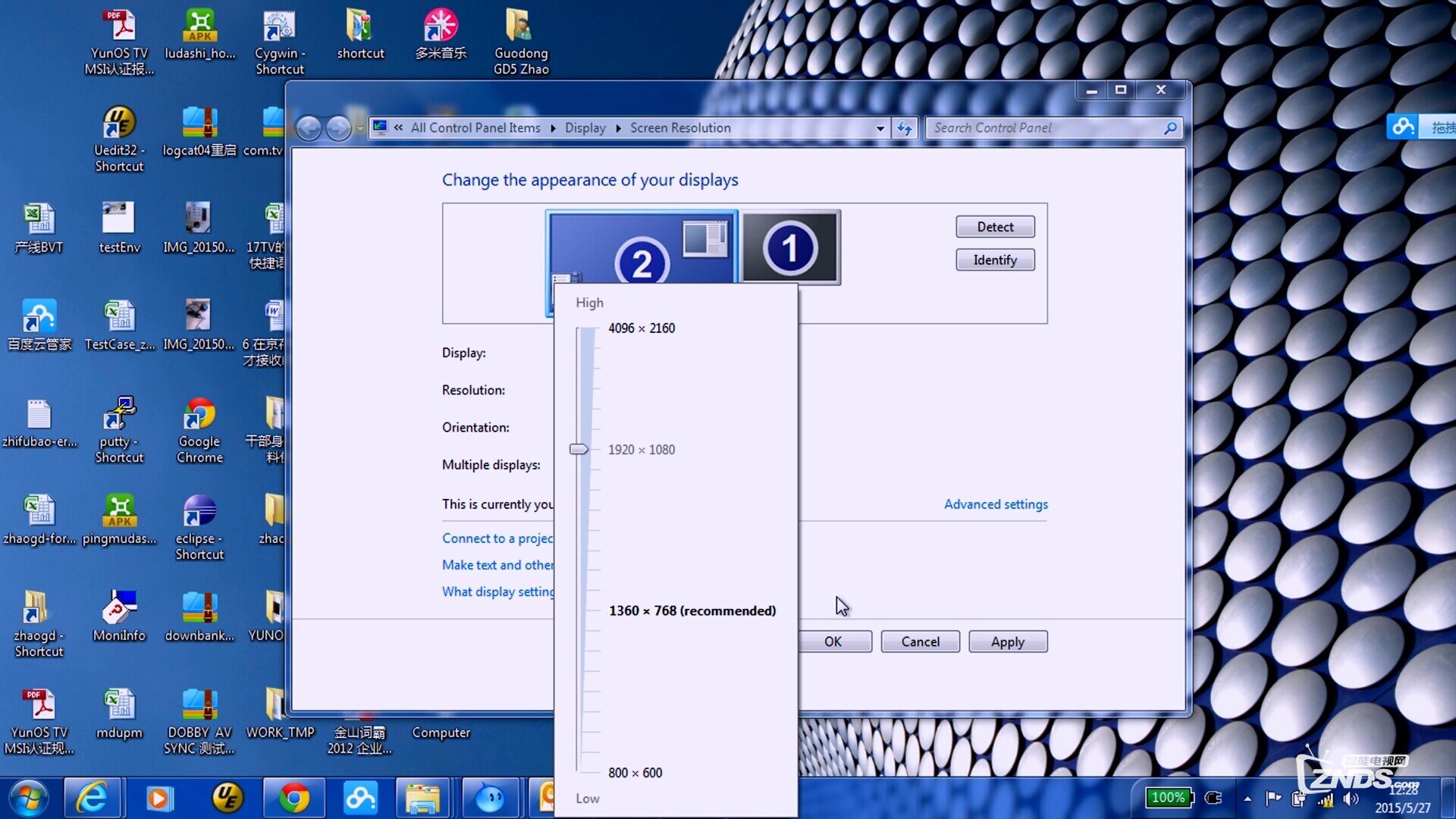Open Advanced settings link

pos(995,504)
